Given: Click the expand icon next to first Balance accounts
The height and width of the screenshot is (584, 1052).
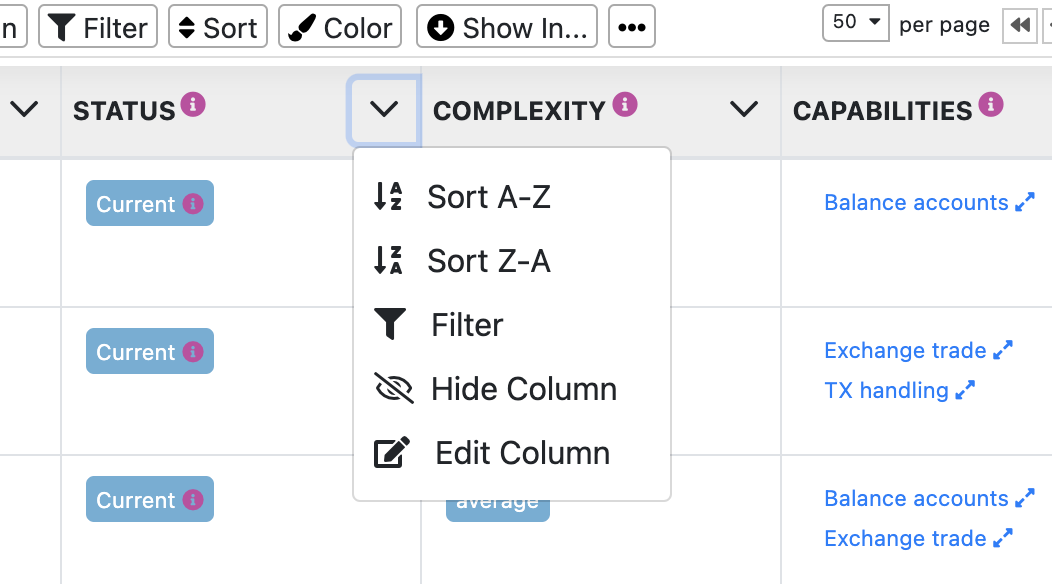Looking at the screenshot, I should [x=1024, y=202].
